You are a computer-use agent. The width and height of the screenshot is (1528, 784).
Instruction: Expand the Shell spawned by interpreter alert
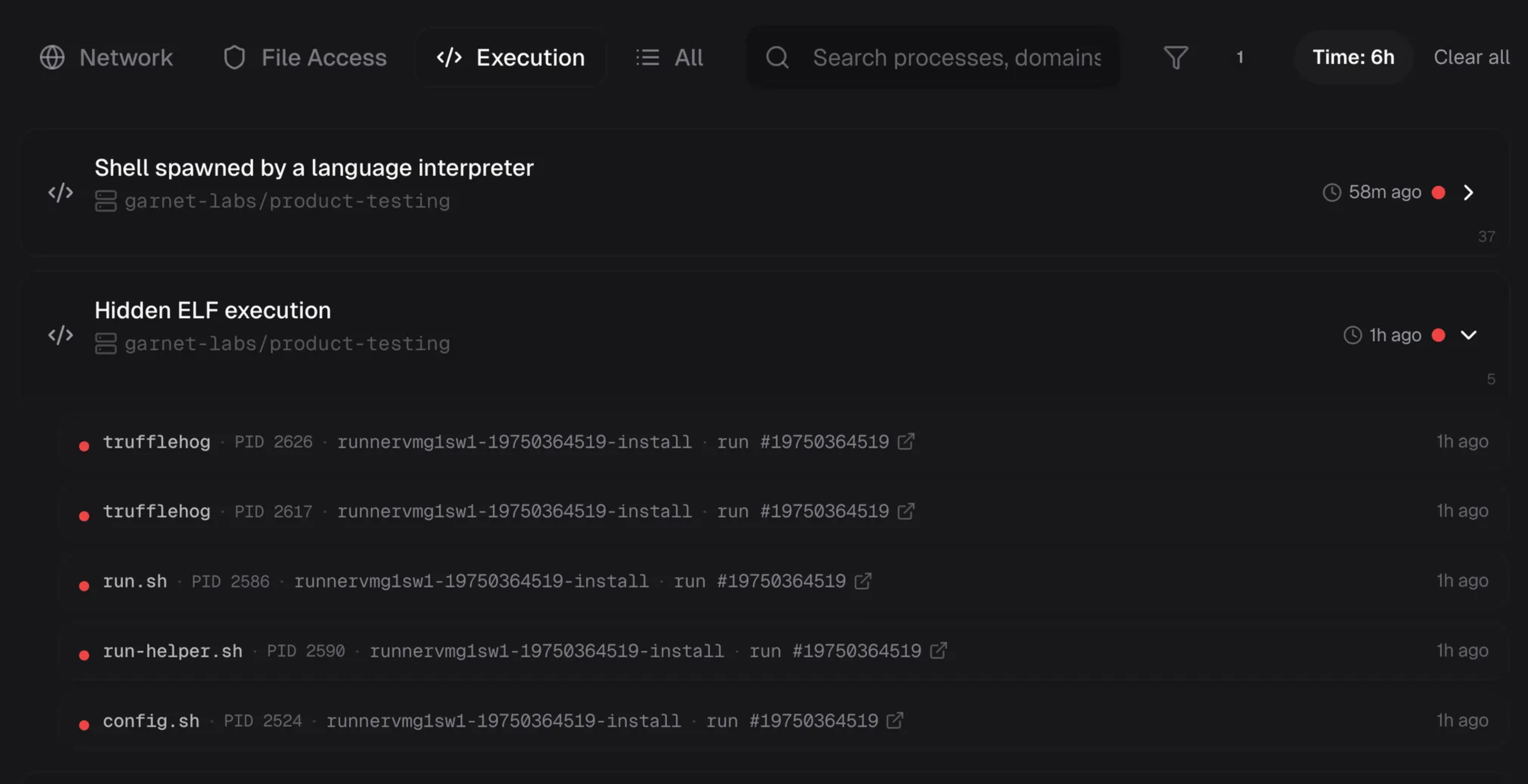click(x=1469, y=192)
